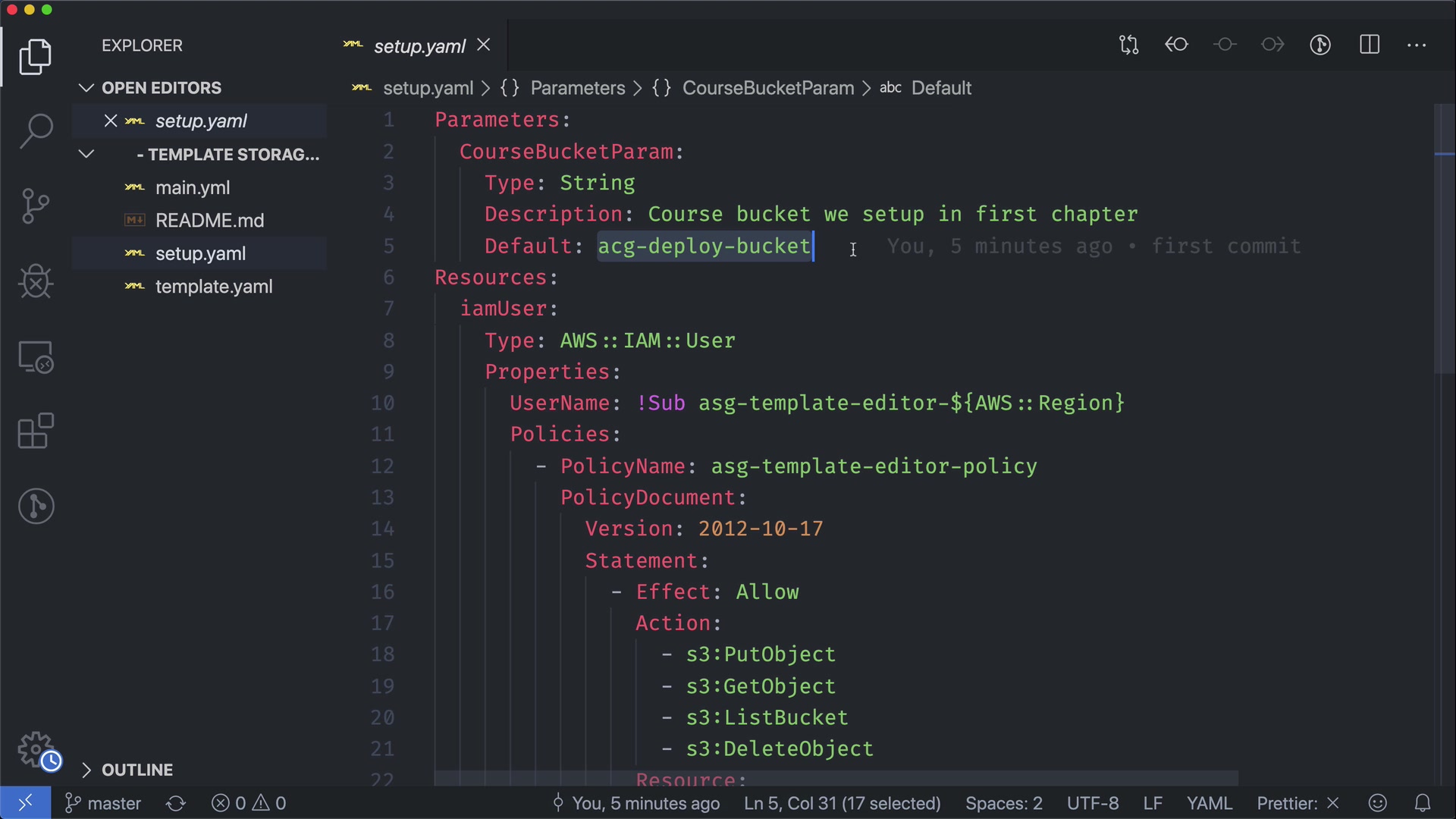Open the Debug view bug icon
Image resolution: width=1456 pixels, height=819 pixels.
coord(36,281)
